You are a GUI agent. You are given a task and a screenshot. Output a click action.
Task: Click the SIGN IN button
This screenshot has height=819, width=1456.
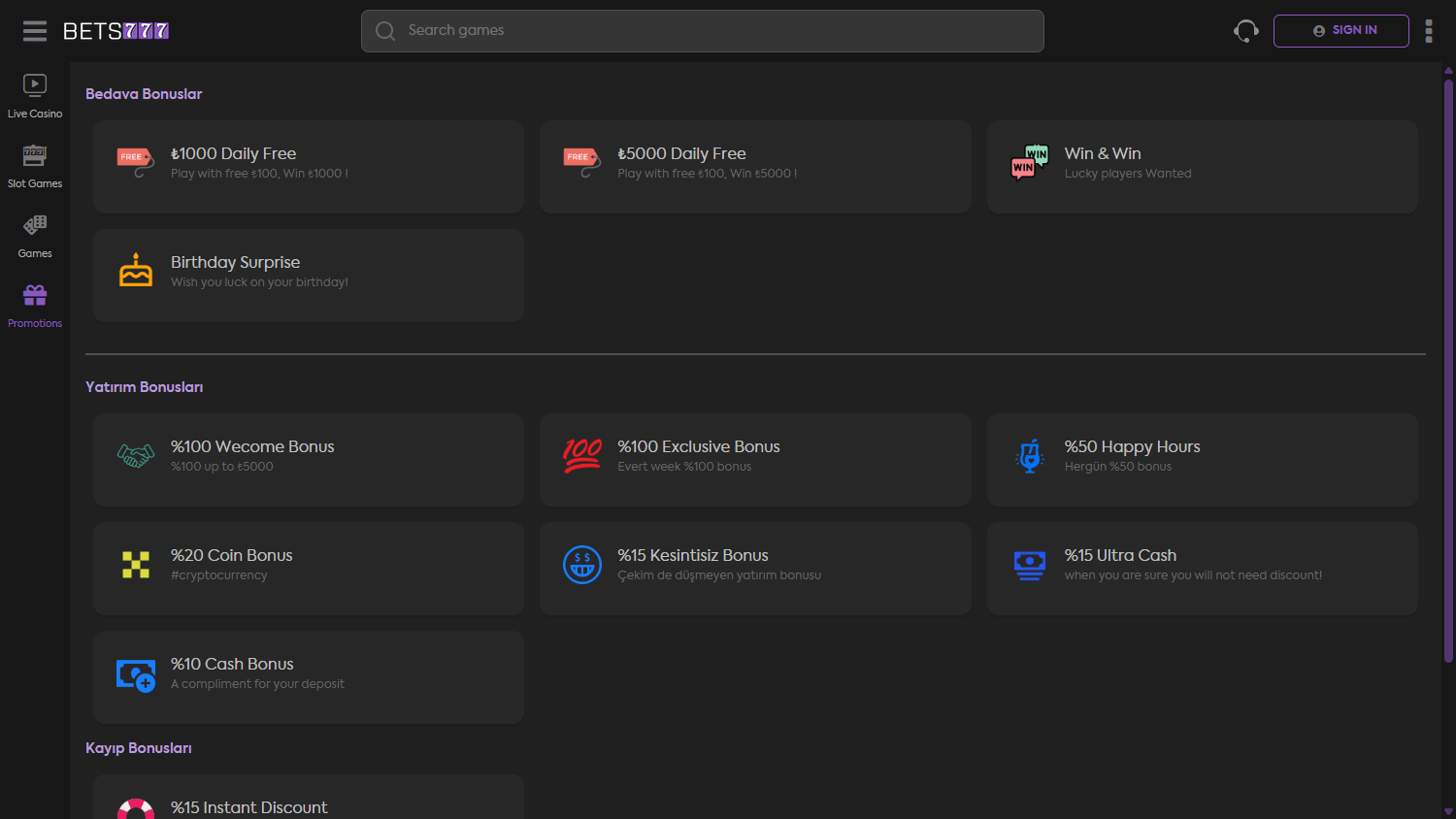click(1340, 31)
